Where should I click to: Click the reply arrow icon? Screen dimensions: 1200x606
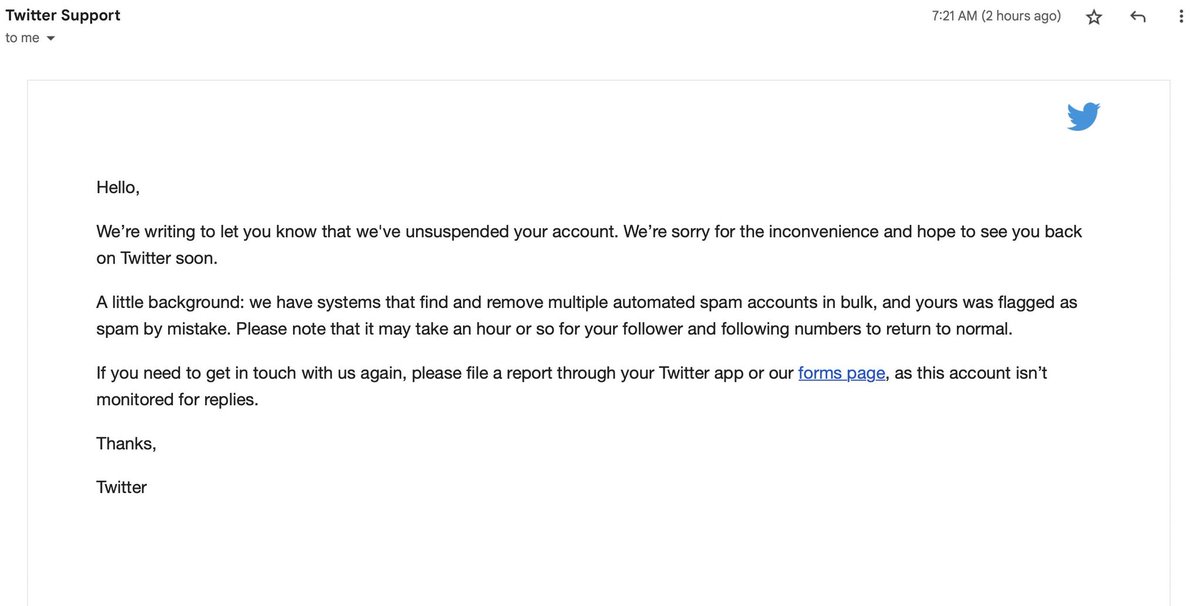[1138, 17]
